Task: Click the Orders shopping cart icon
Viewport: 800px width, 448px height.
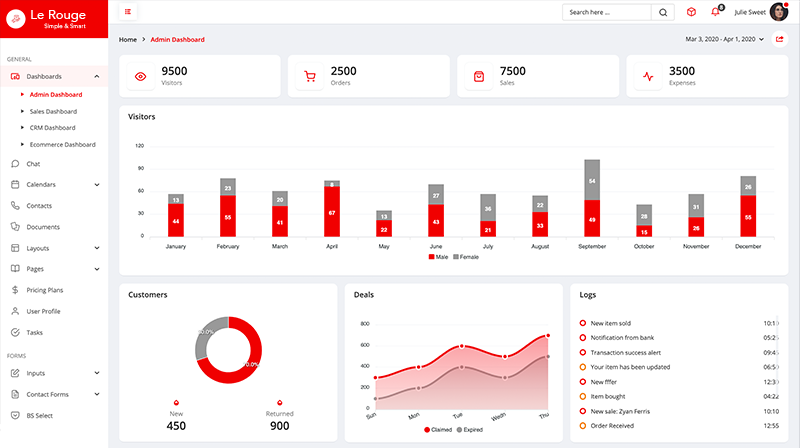Action: click(310, 76)
